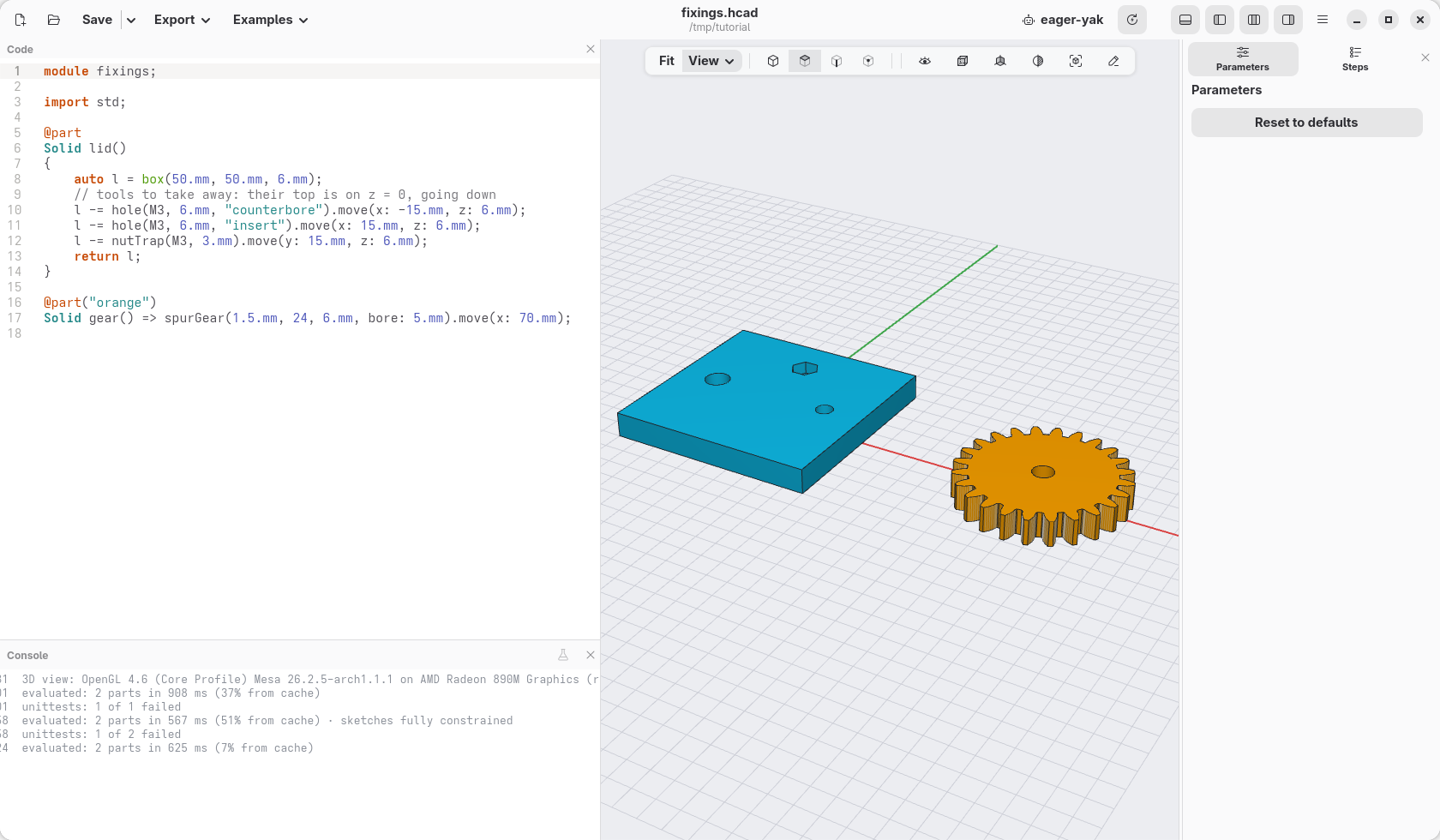Screen dimensions: 1440x840
Task: Select the isometric cube view icon
Action: pyautogui.click(x=773, y=61)
